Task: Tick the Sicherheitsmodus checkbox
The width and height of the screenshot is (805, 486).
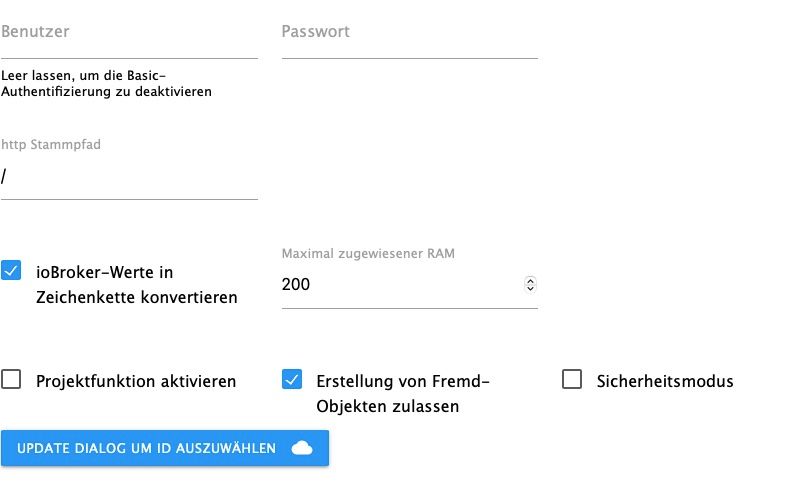Action: [x=572, y=380]
